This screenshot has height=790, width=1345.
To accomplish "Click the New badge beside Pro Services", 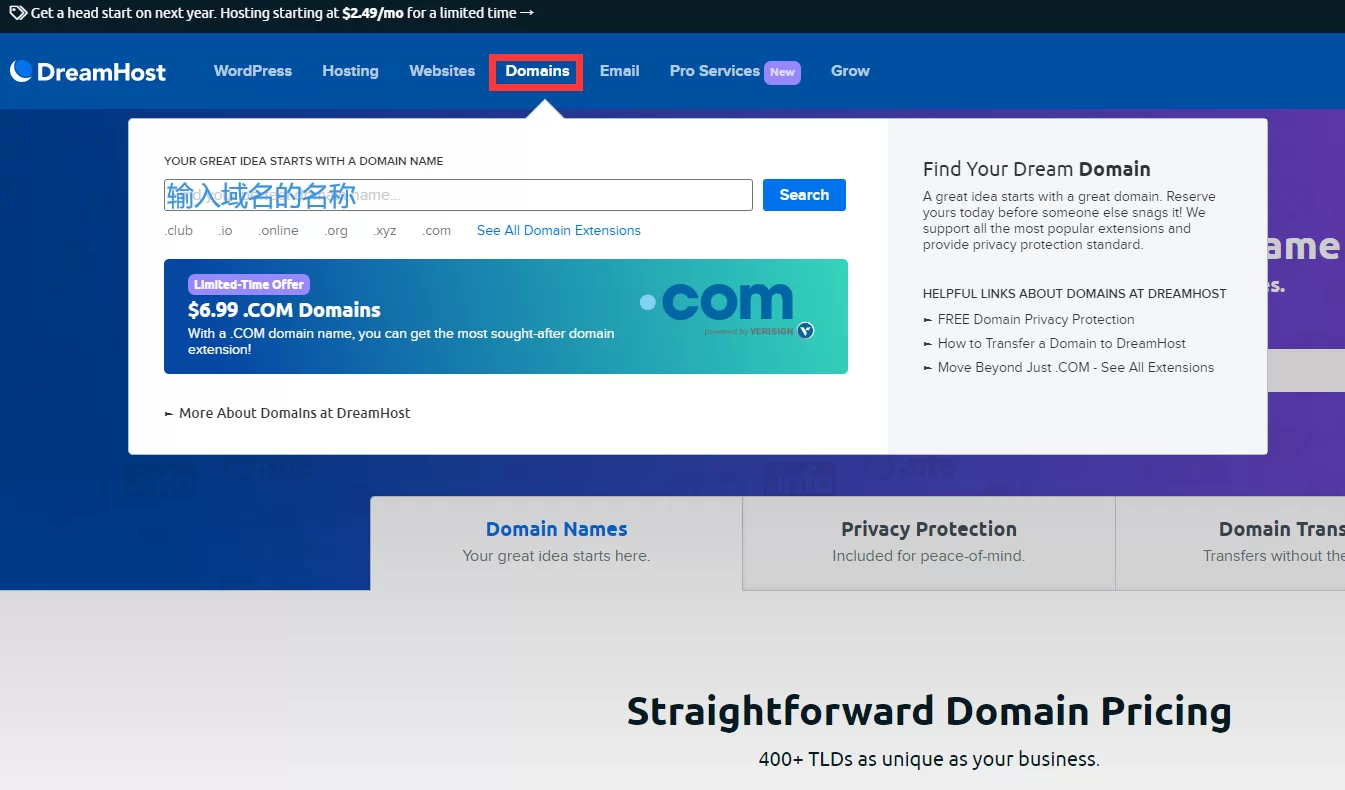I will [782, 72].
